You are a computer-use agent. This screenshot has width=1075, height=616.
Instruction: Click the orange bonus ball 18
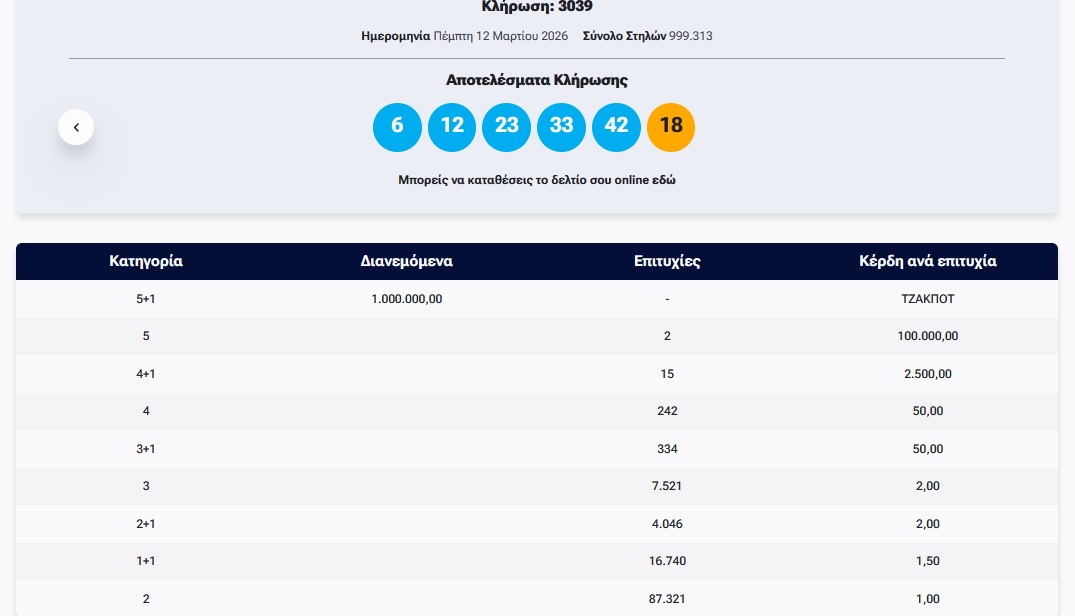tap(671, 127)
